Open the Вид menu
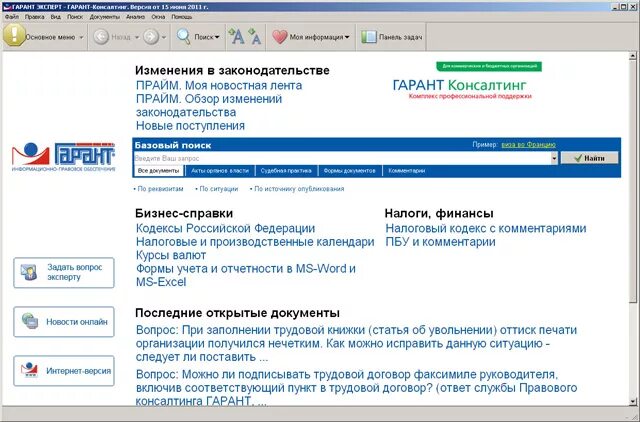The width and height of the screenshot is (640, 422). coord(56,17)
